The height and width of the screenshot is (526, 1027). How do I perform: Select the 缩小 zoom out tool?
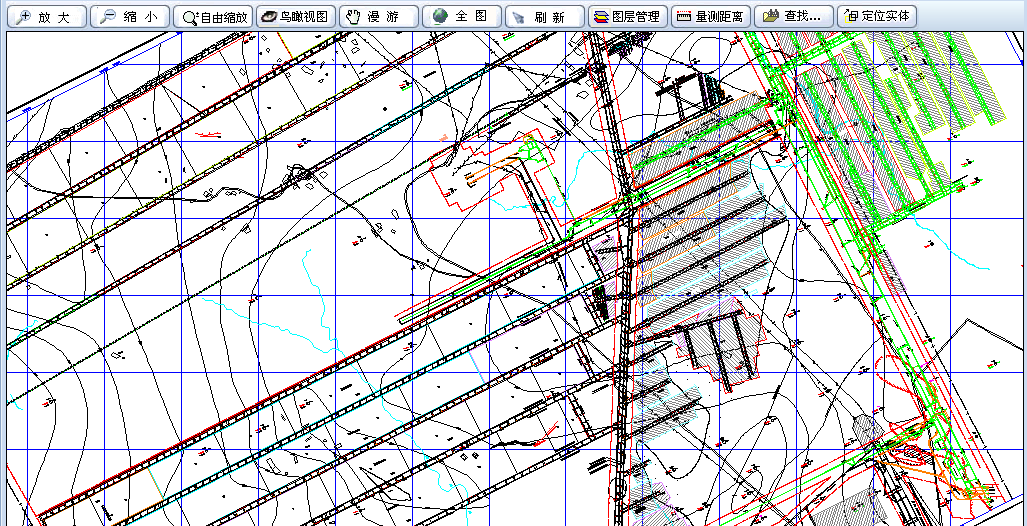[x=128, y=16]
